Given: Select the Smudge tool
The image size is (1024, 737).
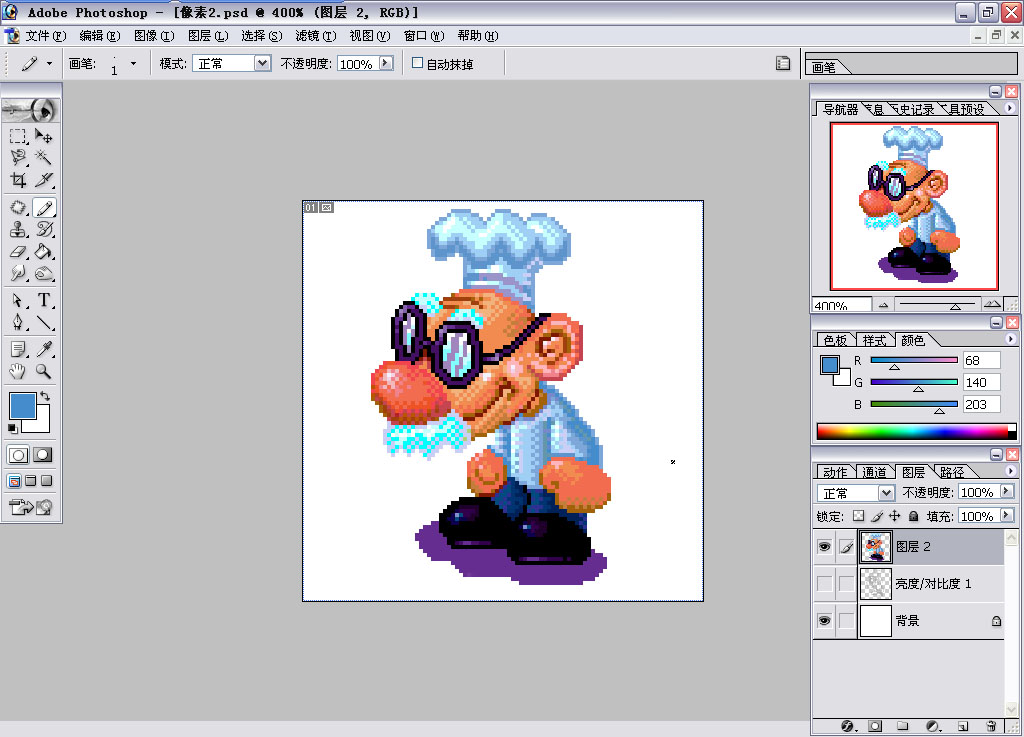Looking at the screenshot, I should pyautogui.click(x=18, y=273).
